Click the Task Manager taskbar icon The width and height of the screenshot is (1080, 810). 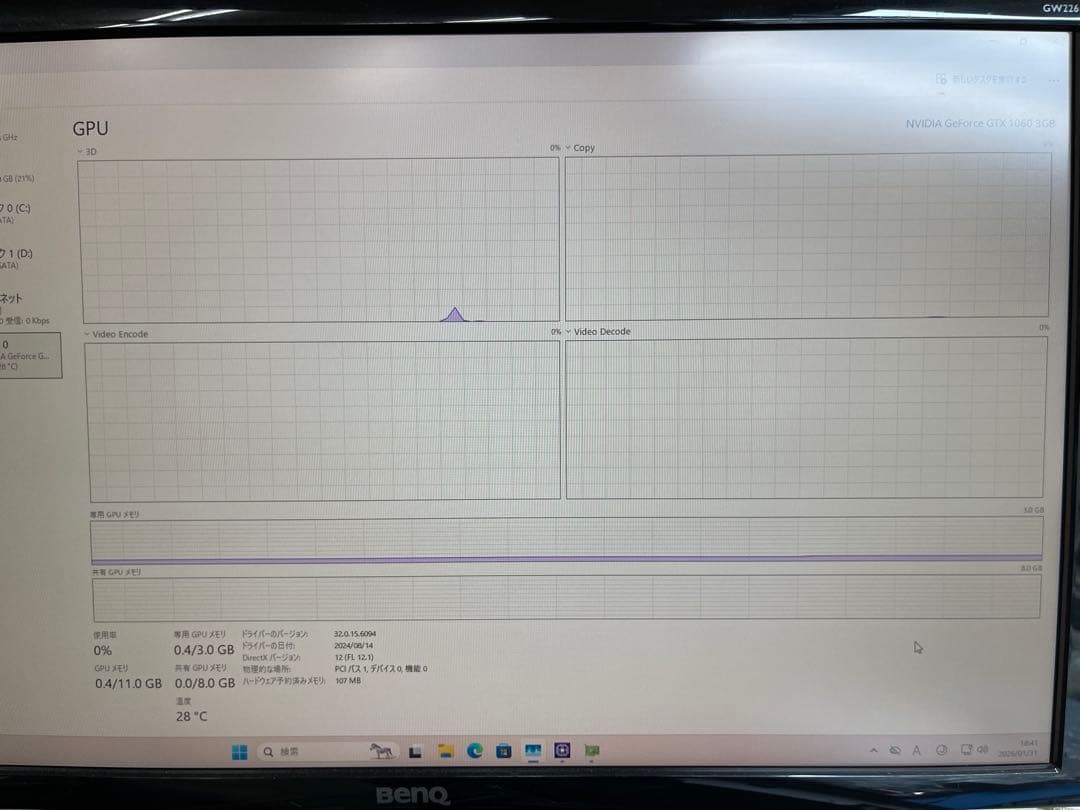(533, 751)
